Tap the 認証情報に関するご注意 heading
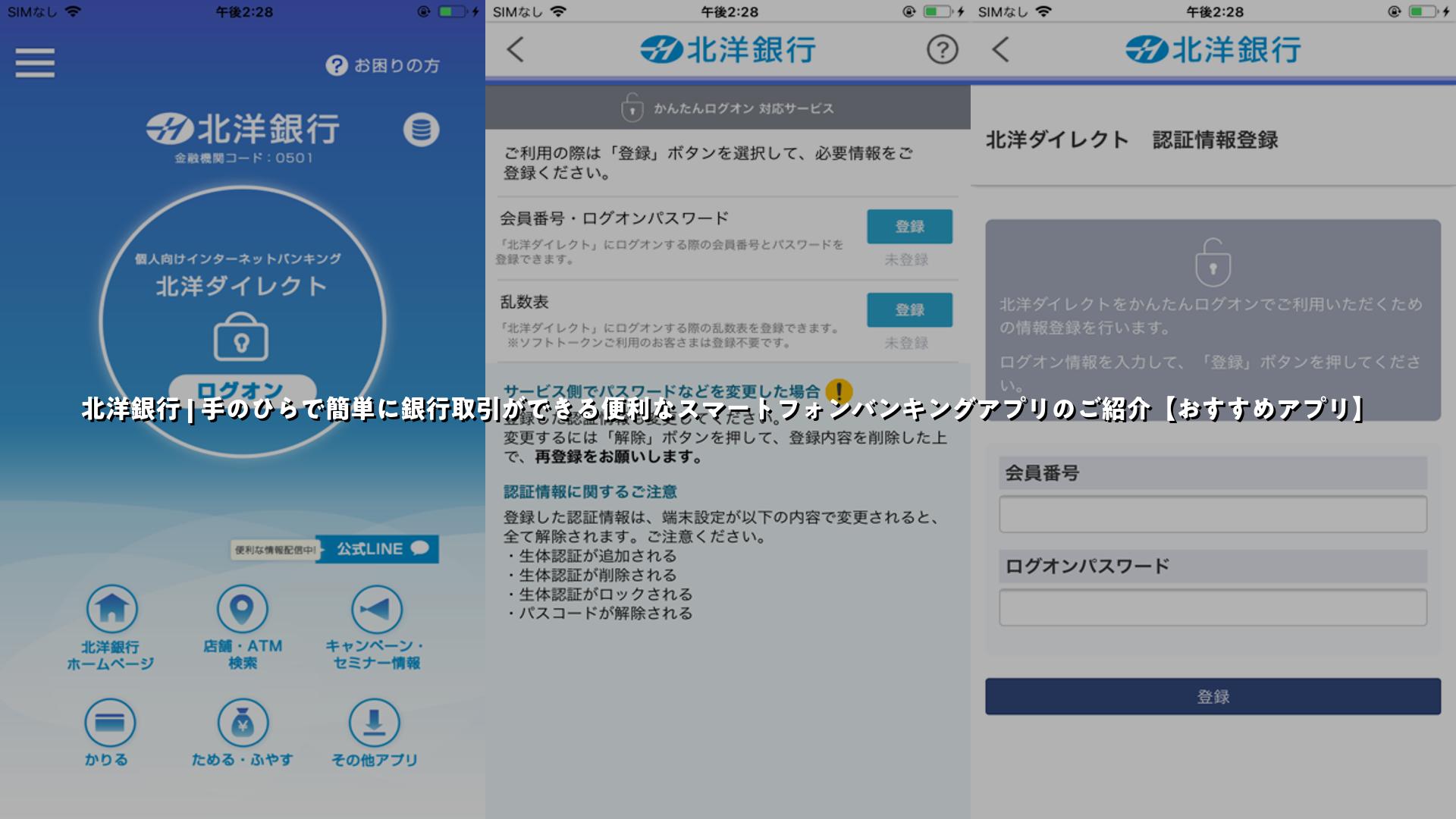The width and height of the screenshot is (1456, 819). pos(590,492)
